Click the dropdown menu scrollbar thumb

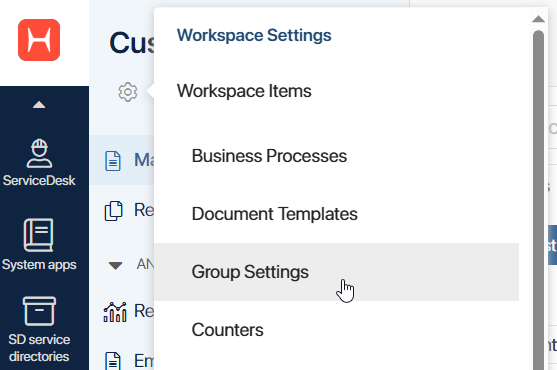tap(539, 200)
